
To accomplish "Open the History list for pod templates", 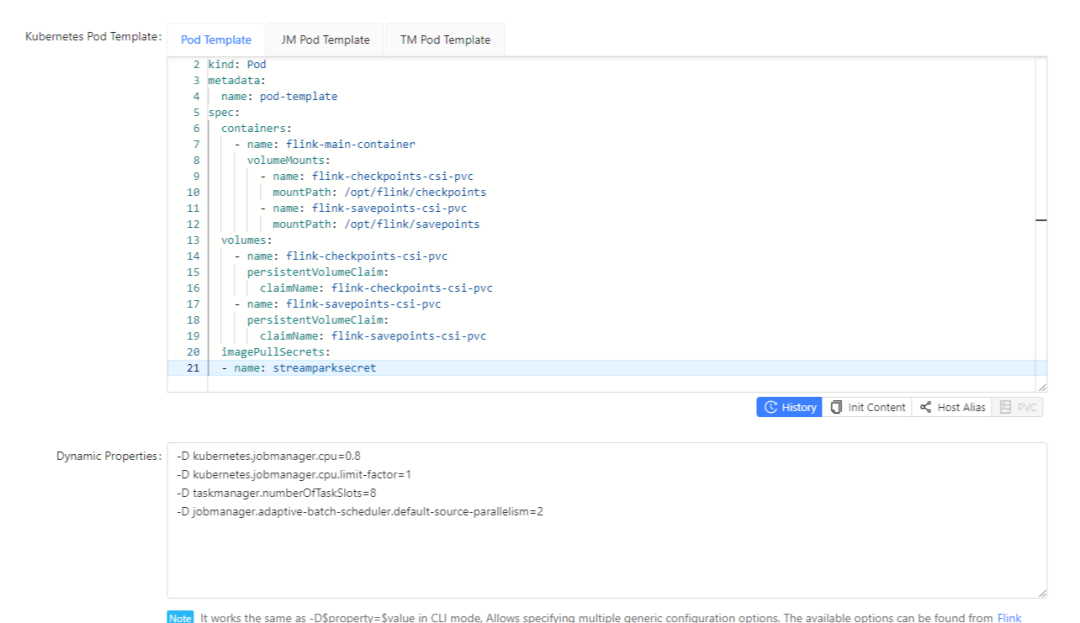I will click(789, 407).
